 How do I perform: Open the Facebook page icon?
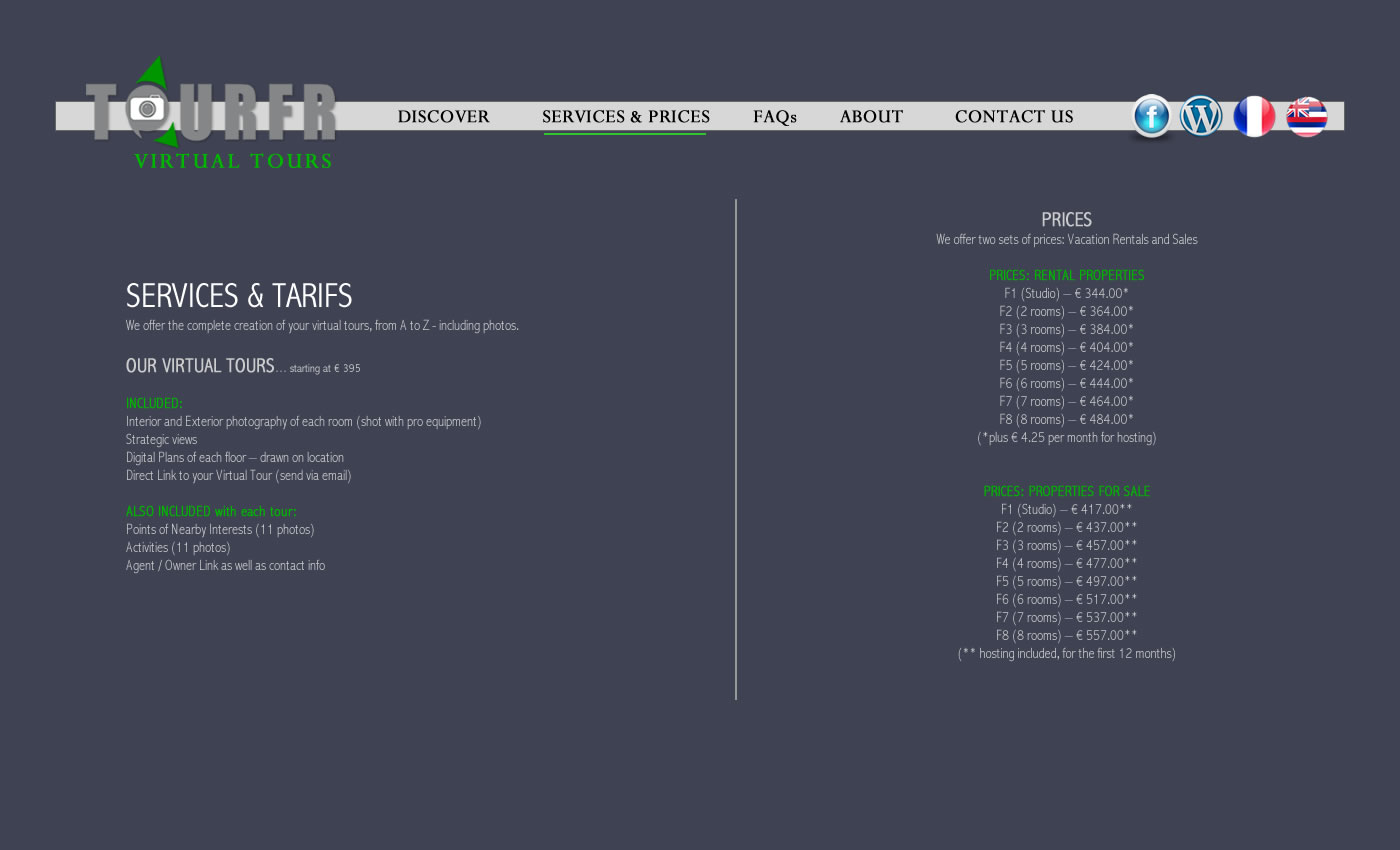tap(1151, 117)
